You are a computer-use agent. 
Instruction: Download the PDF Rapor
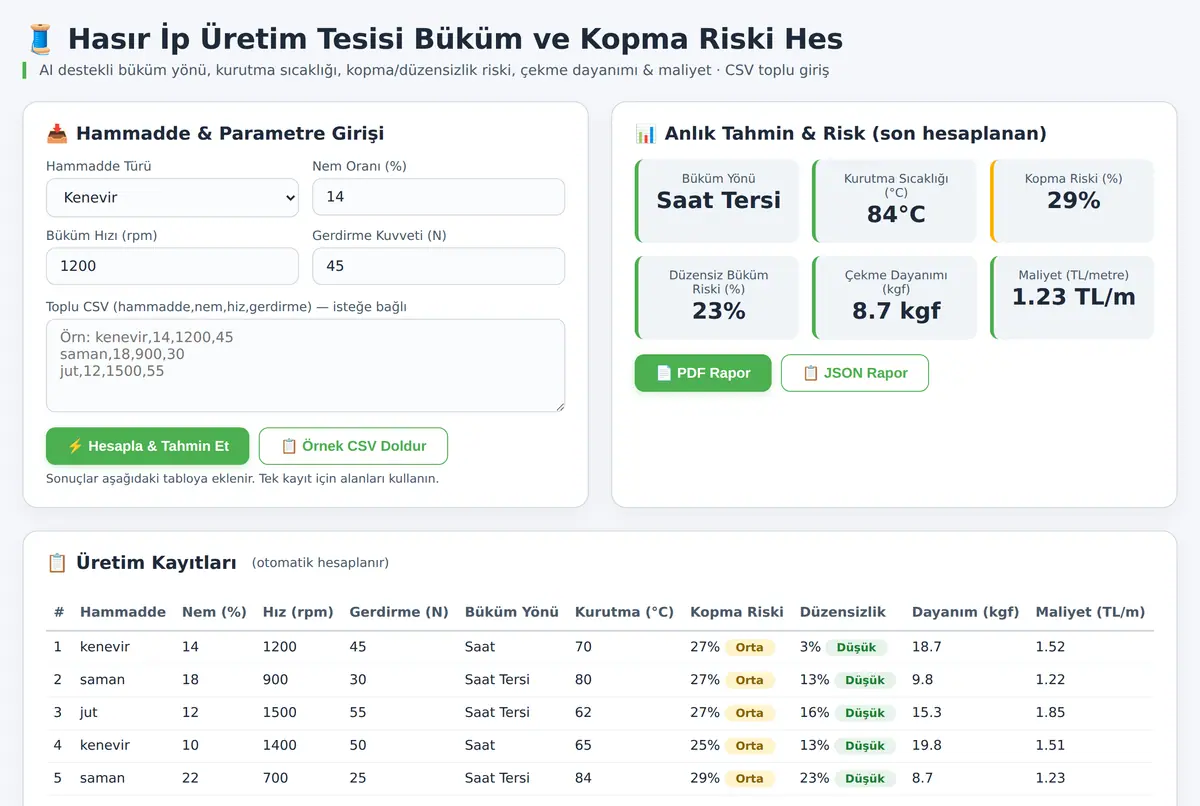703,373
